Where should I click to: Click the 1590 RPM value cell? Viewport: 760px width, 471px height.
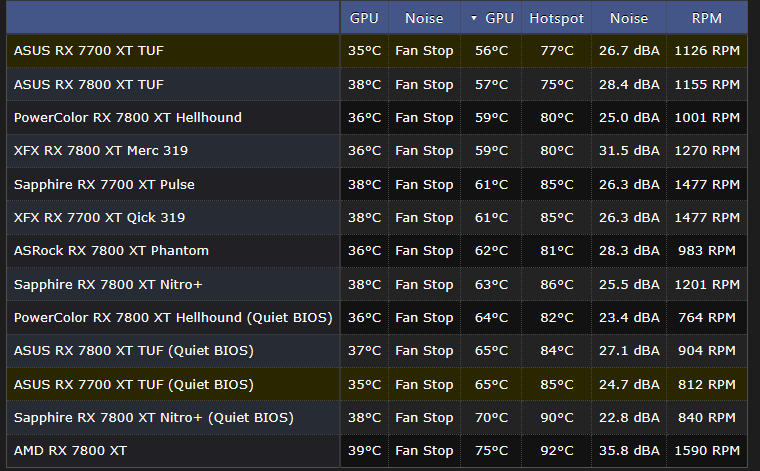(x=707, y=451)
